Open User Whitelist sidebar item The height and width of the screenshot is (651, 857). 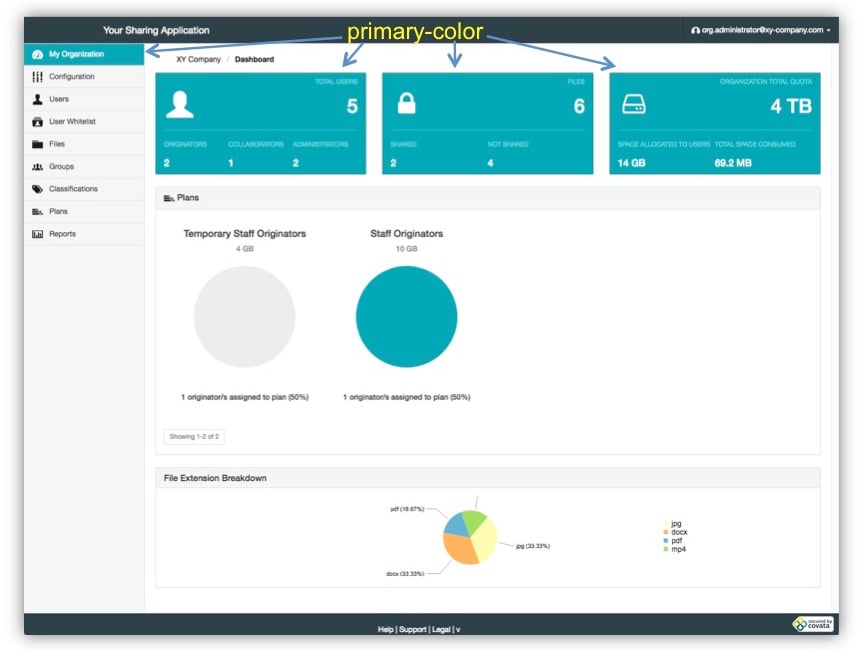(84, 121)
